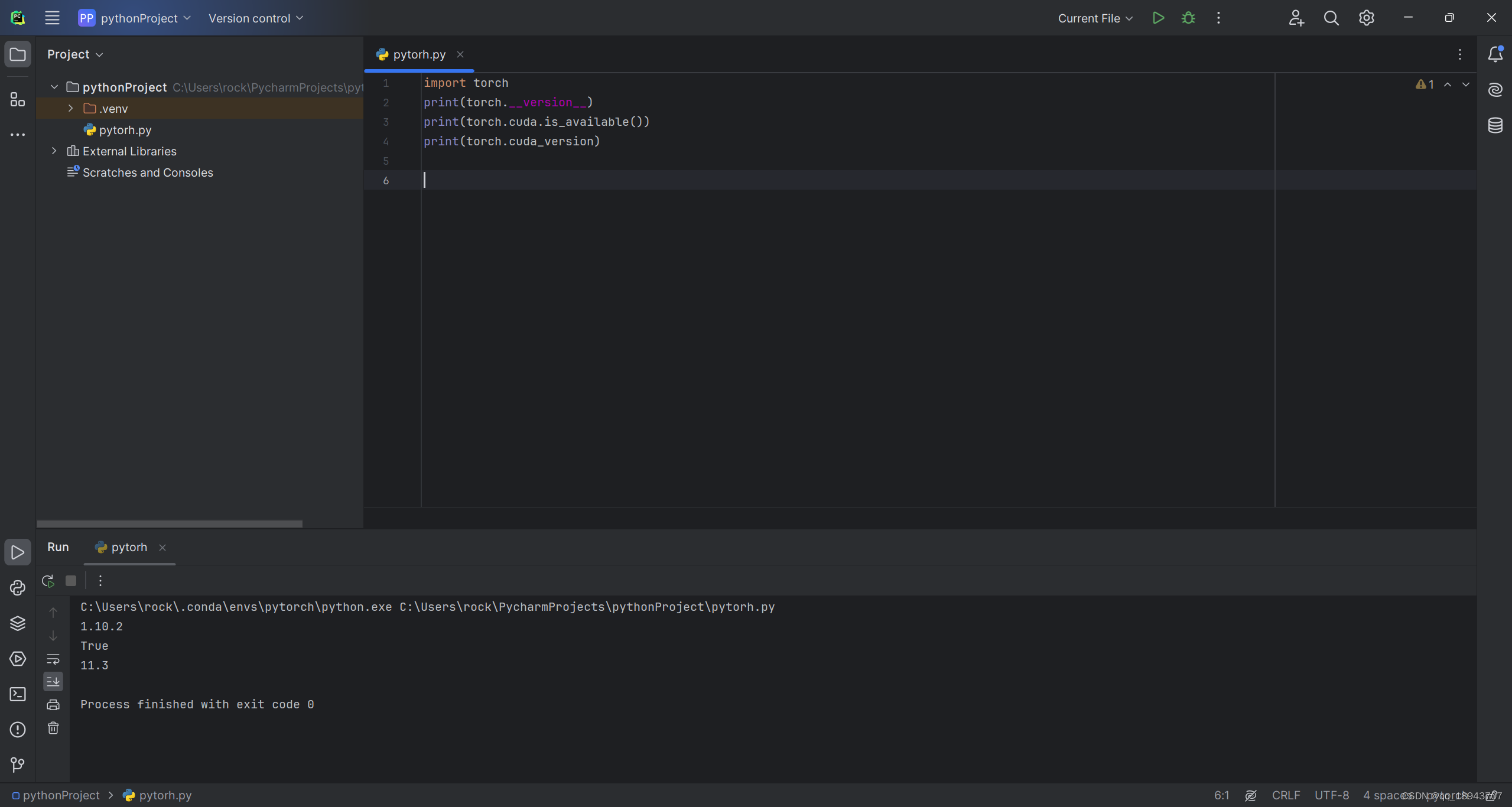Open the Project view dropdown

(75, 54)
